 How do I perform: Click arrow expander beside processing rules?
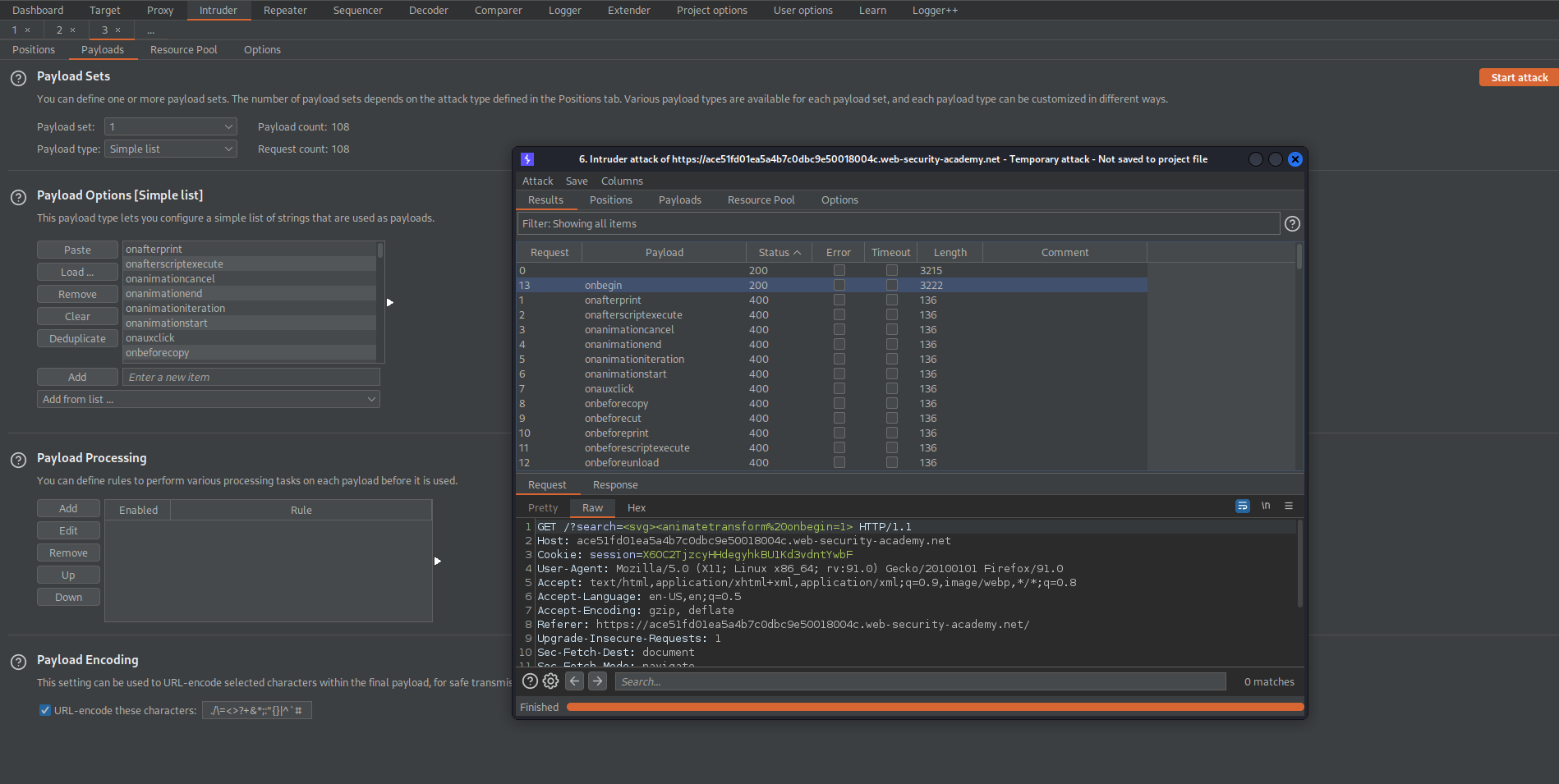[x=438, y=561]
